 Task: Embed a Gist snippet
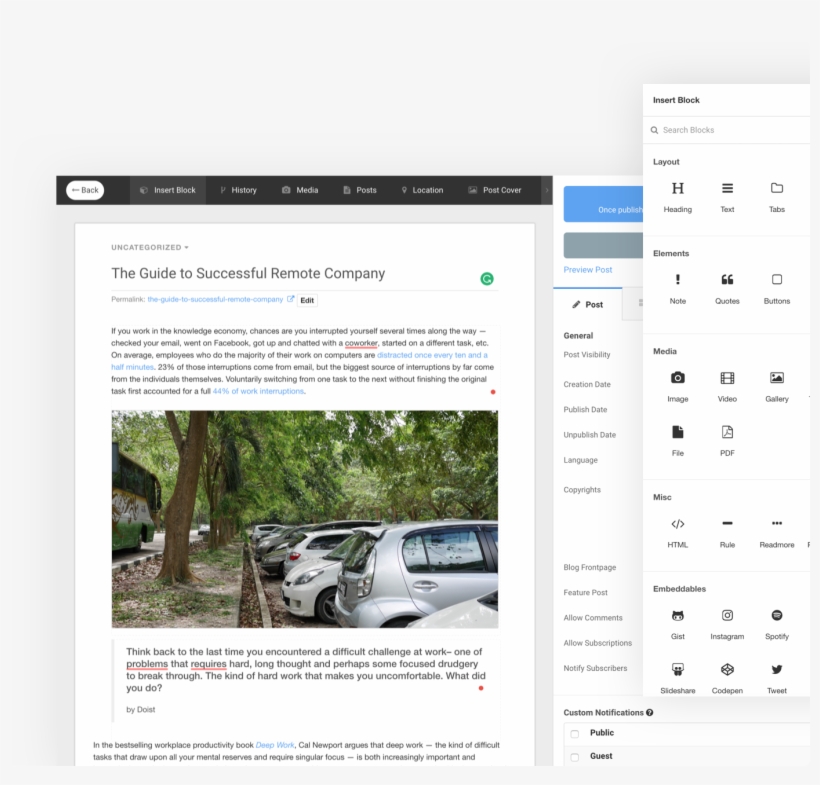tap(677, 622)
